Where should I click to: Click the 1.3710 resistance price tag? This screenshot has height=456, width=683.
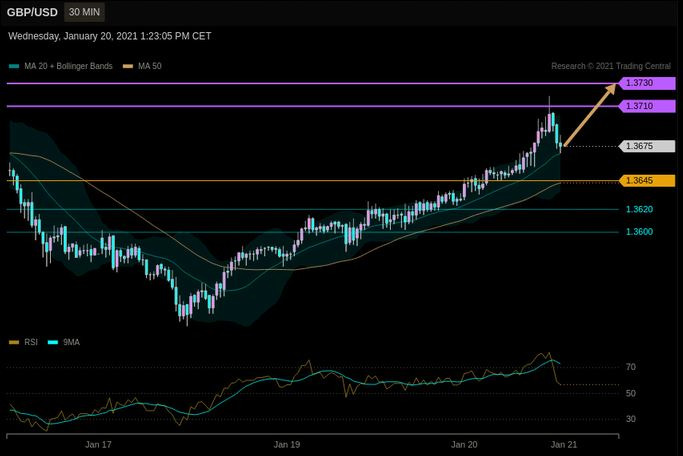pos(647,106)
